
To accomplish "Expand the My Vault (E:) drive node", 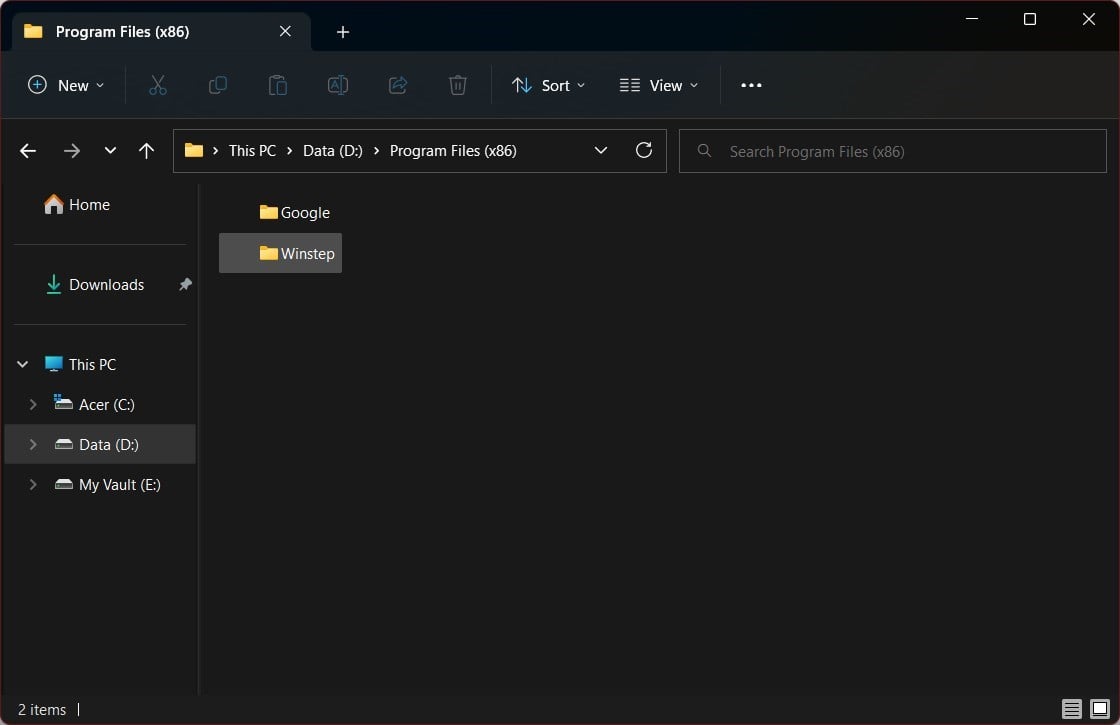I will [x=33, y=484].
